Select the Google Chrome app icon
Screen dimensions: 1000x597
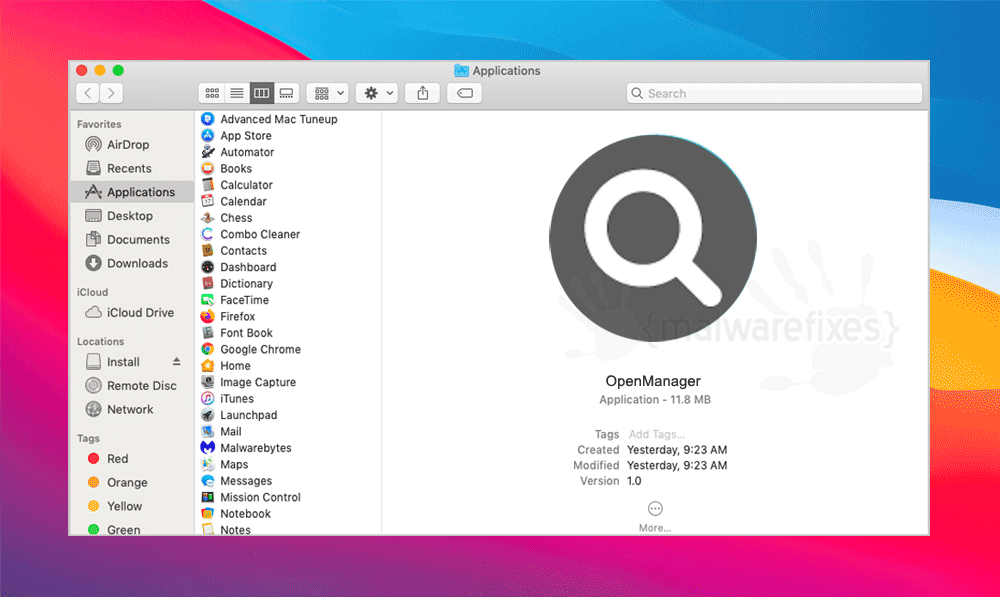[x=207, y=350]
